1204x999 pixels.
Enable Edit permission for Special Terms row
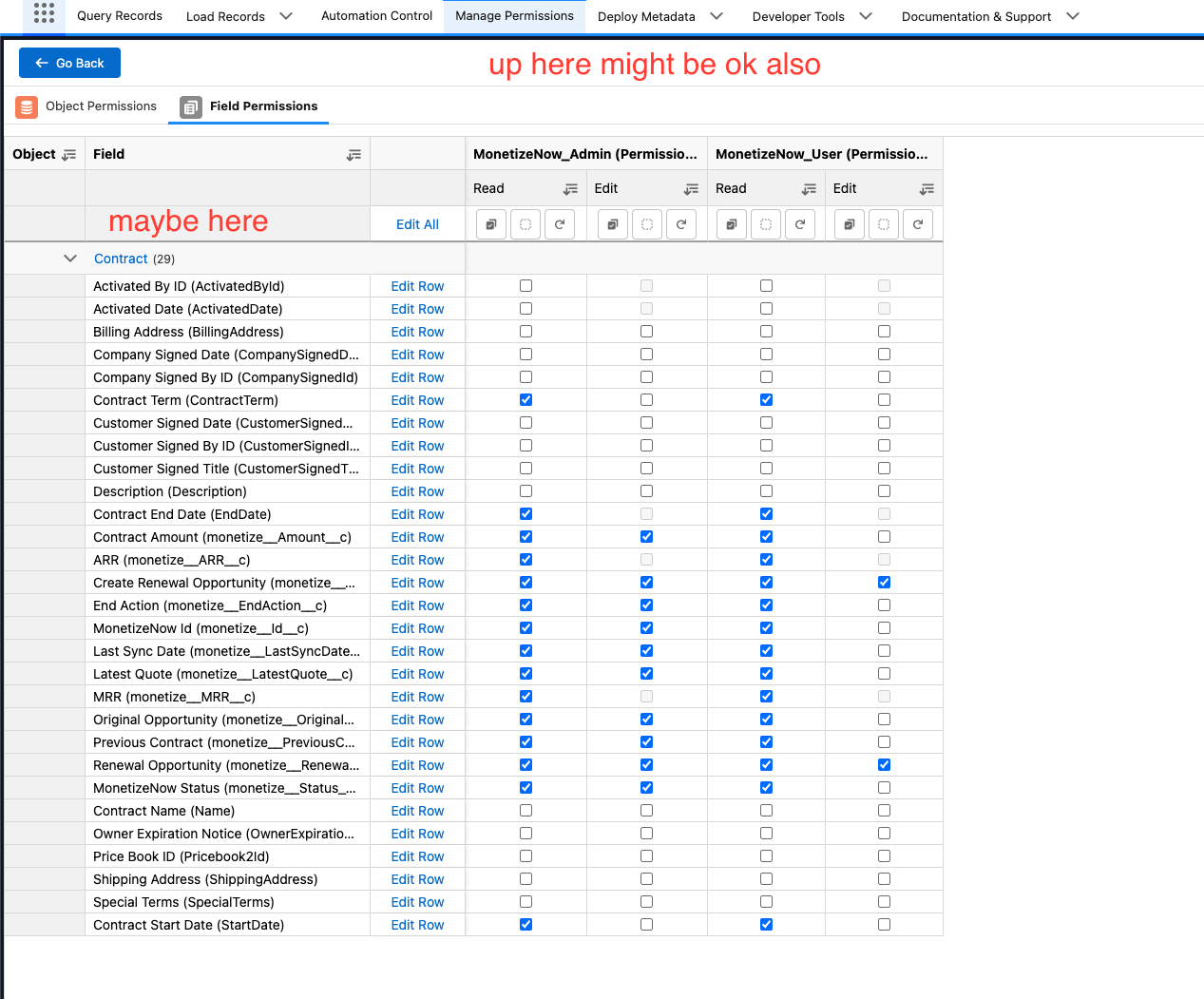pos(647,901)
